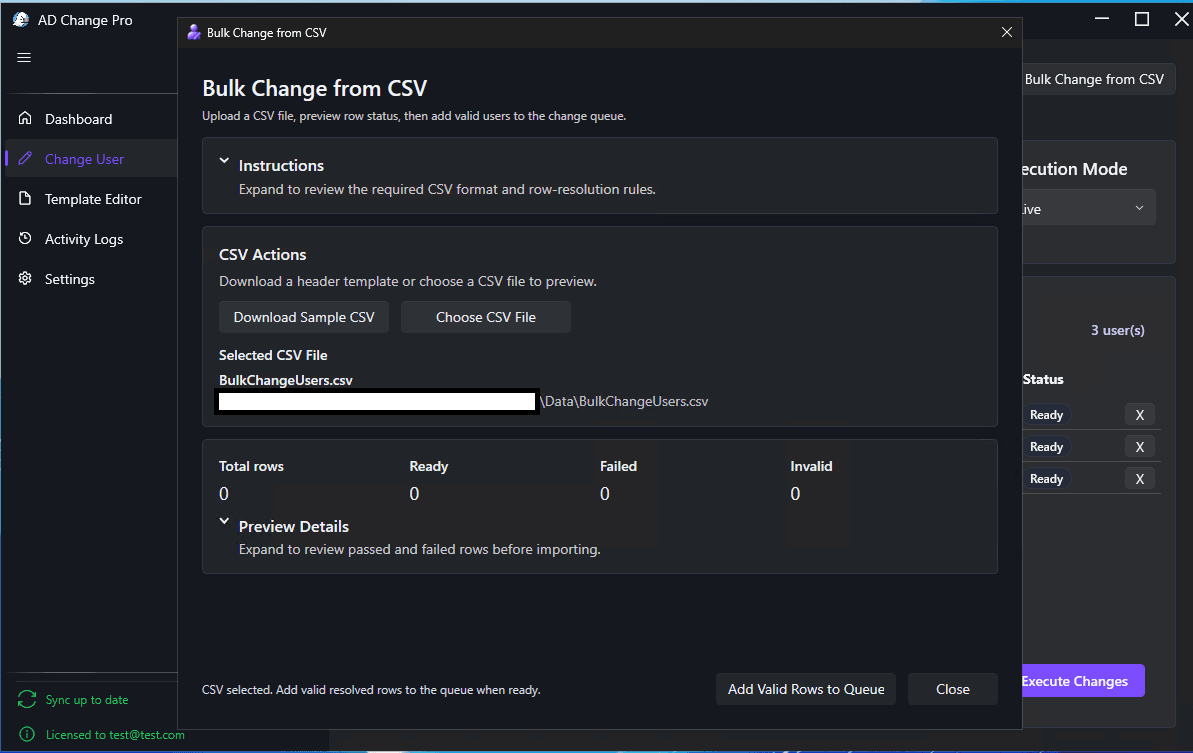Viewport: 1193px width, 753px height.
Task: Remove first Ready user with X
Action: (1140, 415)
